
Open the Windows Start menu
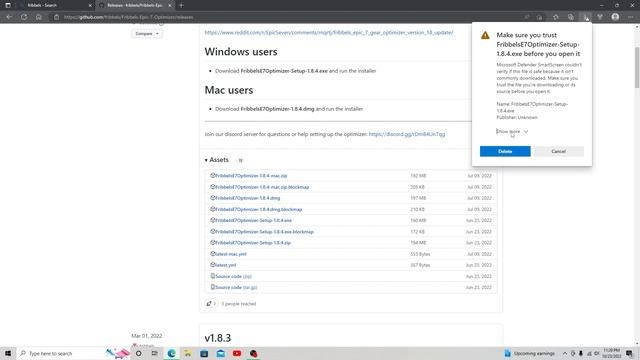coord(8,353)
